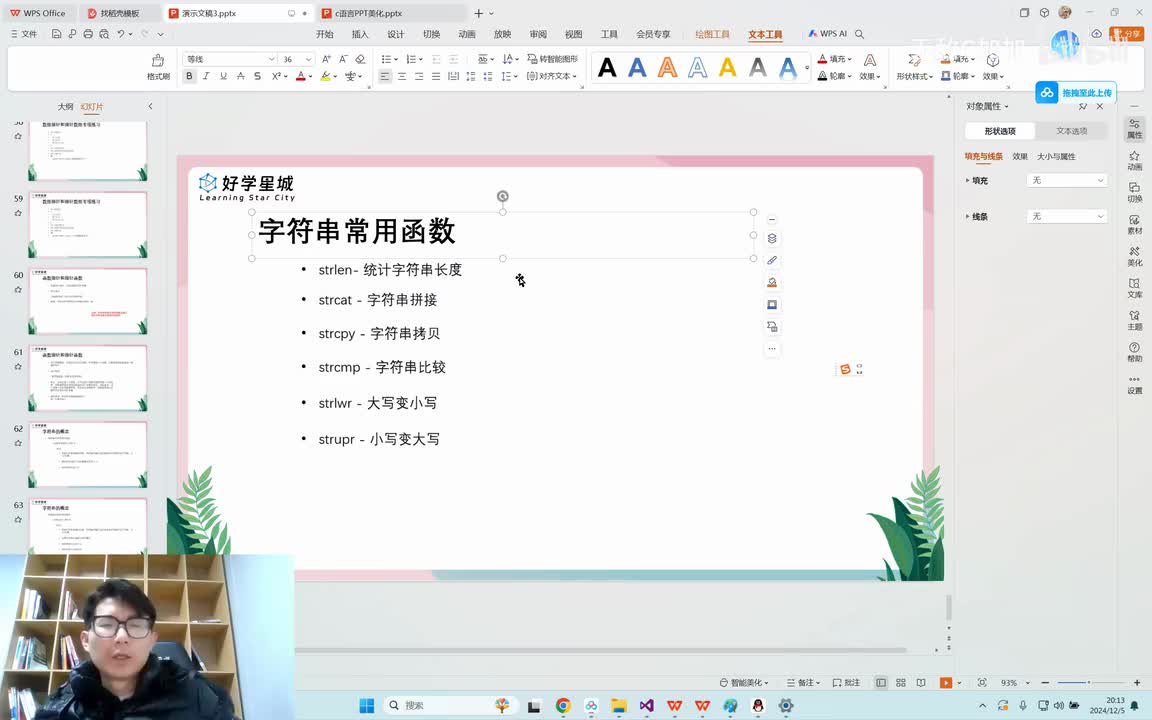Expand the 线条 section triangle in properties
The image size is (1152, 720).
pyautogui.click(x=968, y=216)
